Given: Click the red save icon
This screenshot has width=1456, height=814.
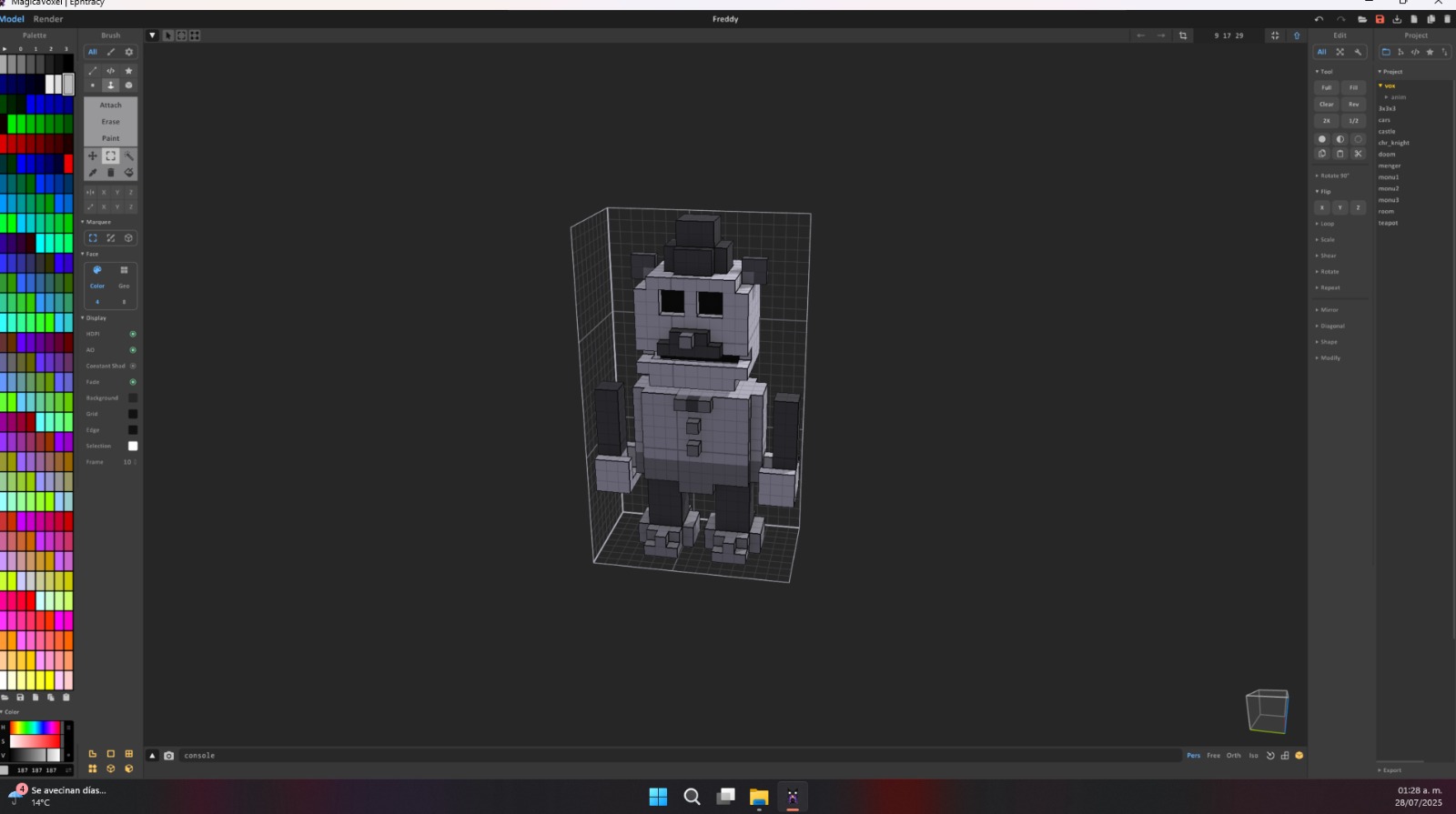Looking at the screenshot, I should [x=1380, y=19].
